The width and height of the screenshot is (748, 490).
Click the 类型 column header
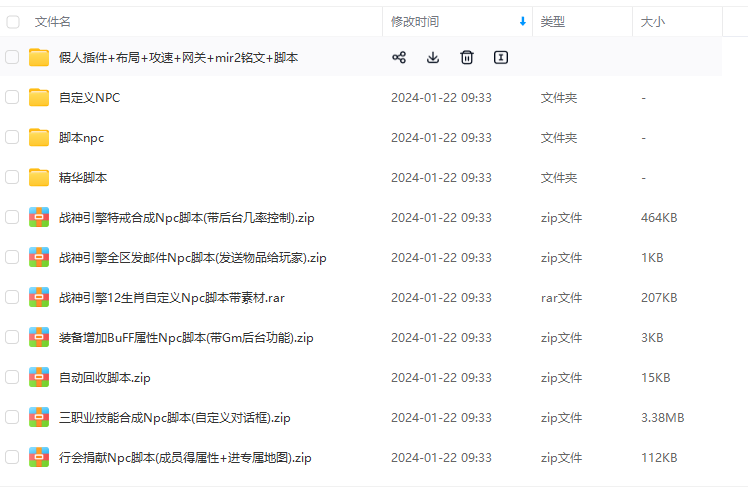click(x=553, y=22)
